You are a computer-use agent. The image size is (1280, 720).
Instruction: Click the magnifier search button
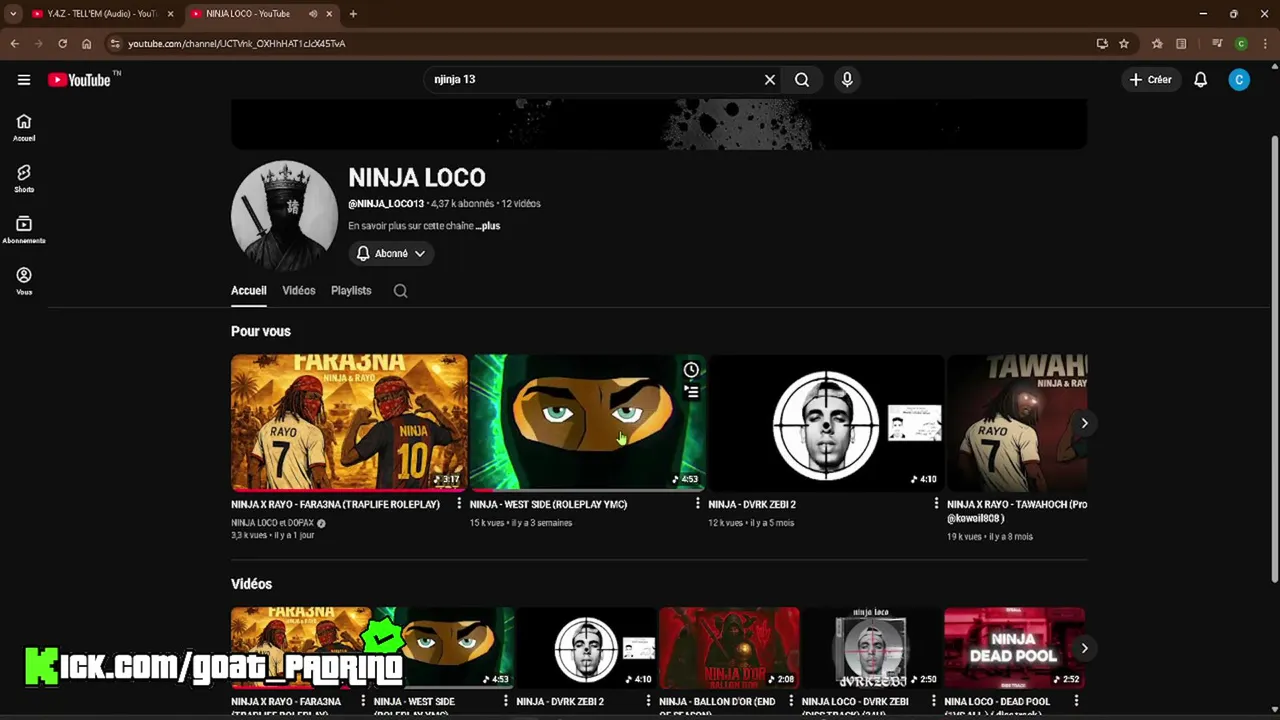click(802, 79)
